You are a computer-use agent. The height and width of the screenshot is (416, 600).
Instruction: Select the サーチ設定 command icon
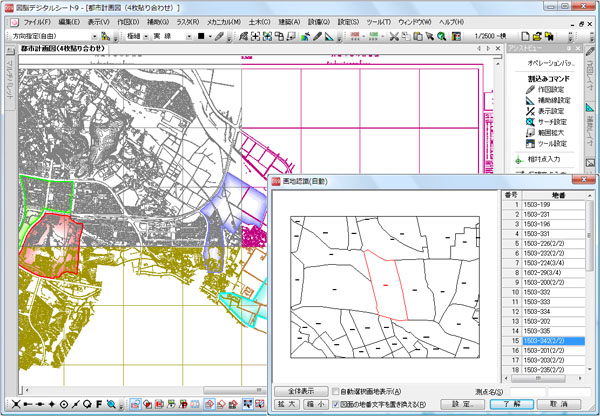pyautogui.click(x=531, y=122)
